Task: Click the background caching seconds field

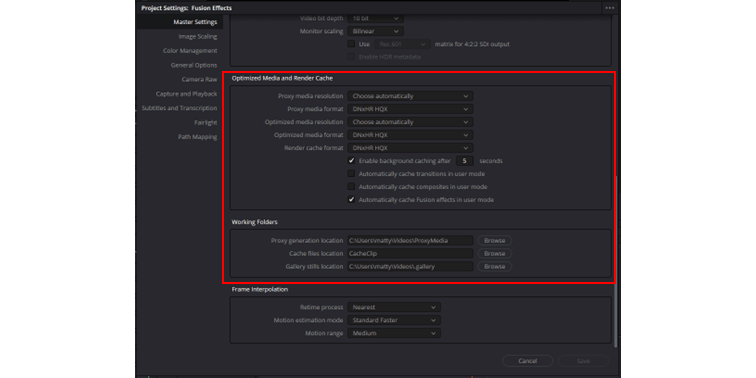Action: point(465,161)
